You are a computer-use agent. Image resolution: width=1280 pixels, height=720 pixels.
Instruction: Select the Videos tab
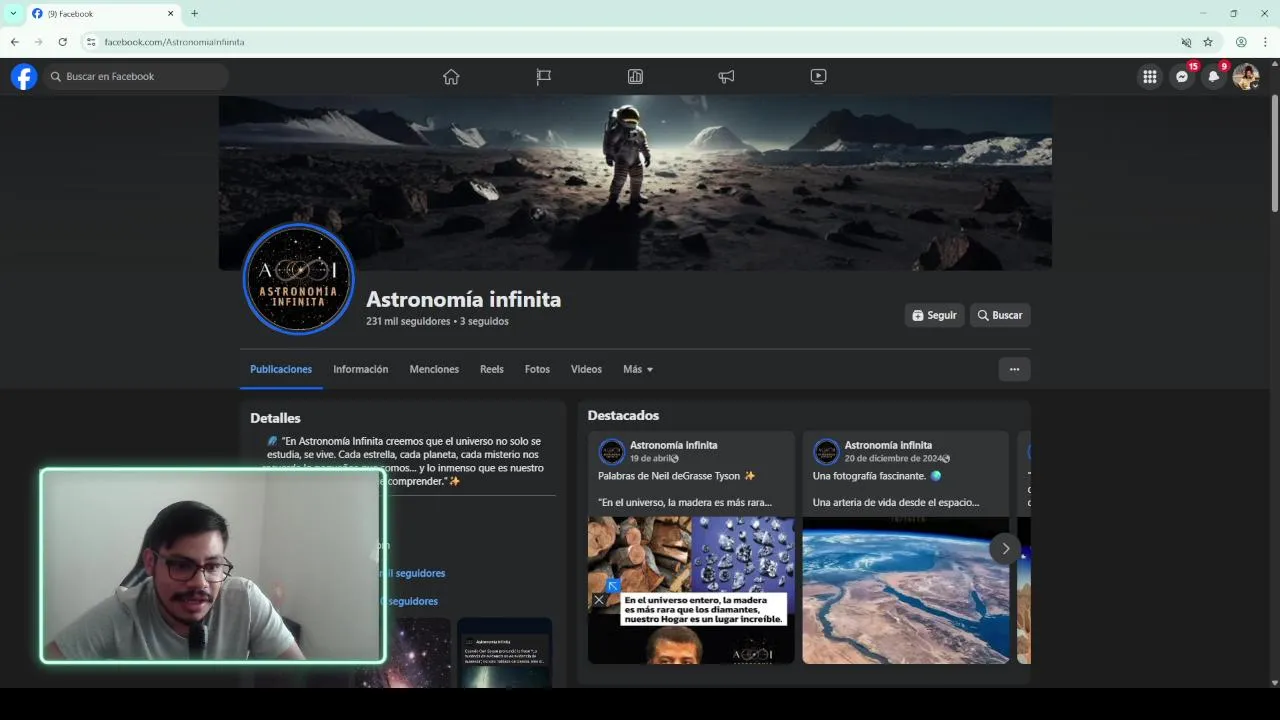pos(586,369)
